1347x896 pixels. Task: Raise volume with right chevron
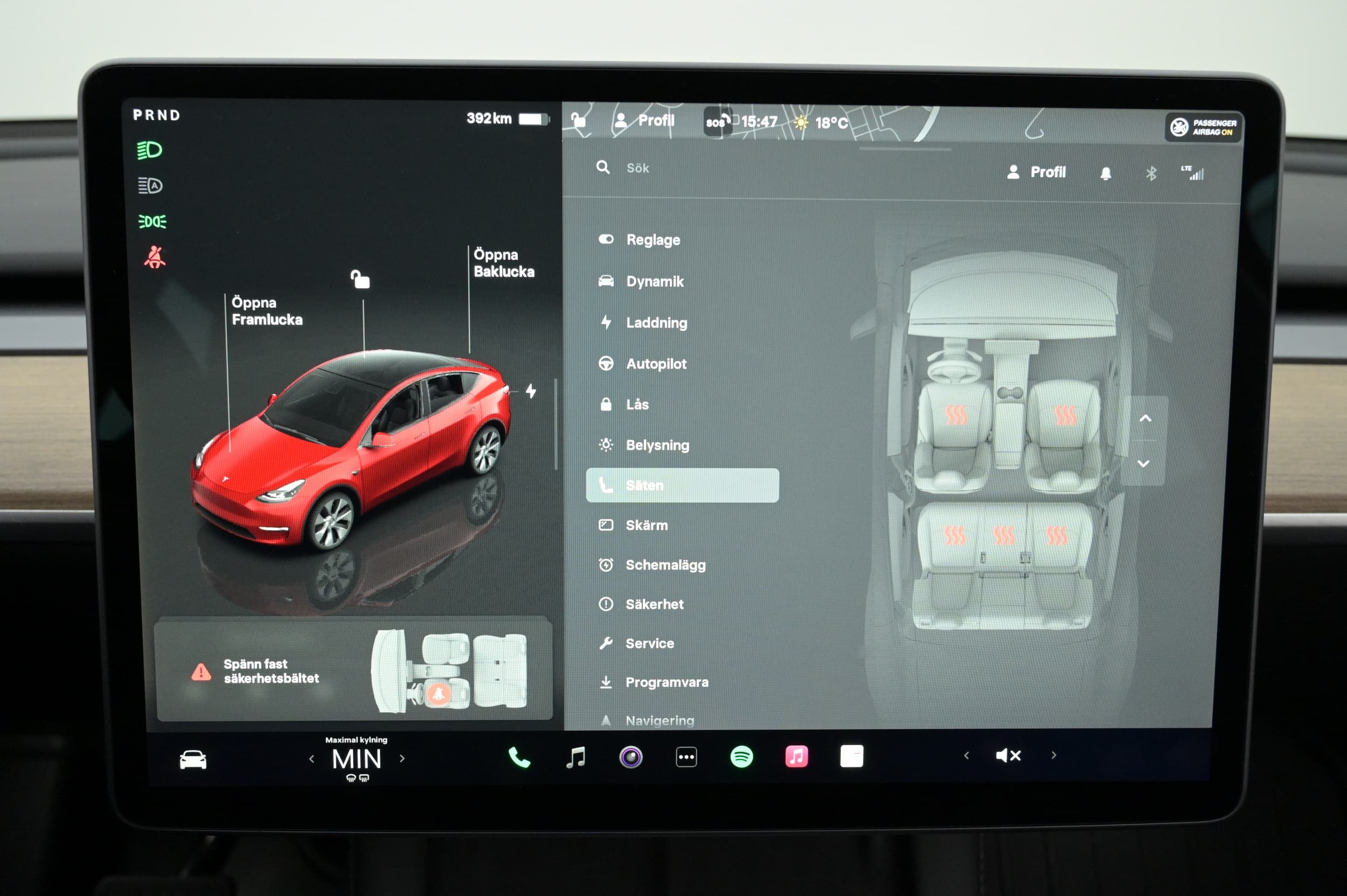tap(1054, 755)
